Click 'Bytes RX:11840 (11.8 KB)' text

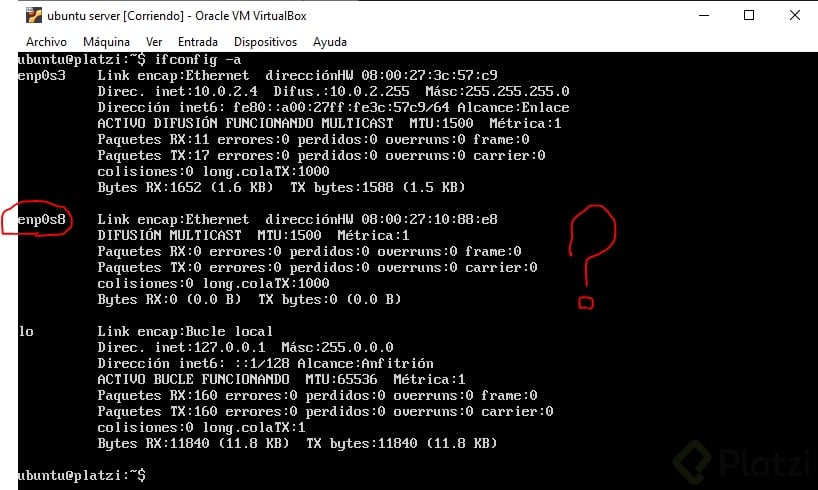tap(194, 444)
